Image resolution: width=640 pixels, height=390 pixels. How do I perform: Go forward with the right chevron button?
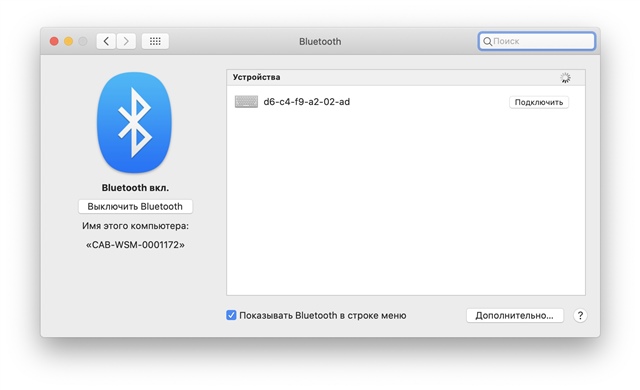click(x=126, y=41)
